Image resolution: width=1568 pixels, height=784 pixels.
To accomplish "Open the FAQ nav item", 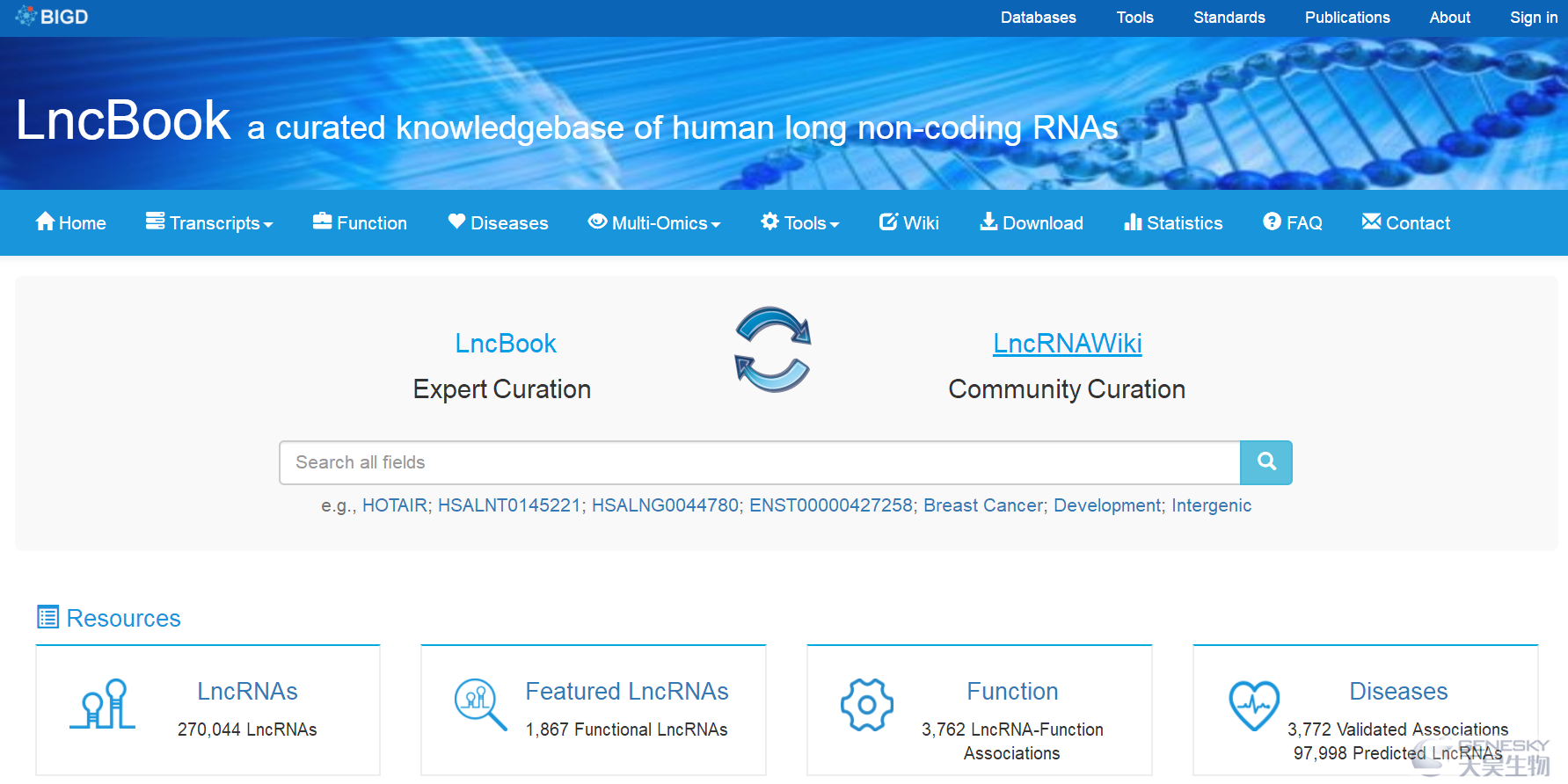I will (1293, 222).
